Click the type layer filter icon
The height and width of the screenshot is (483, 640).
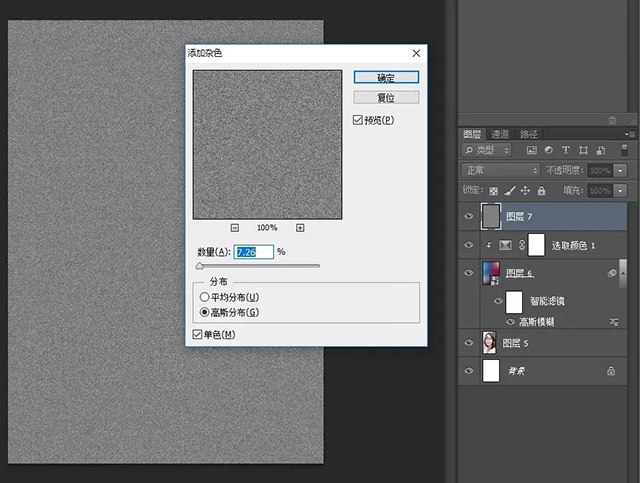pos(565,150)
